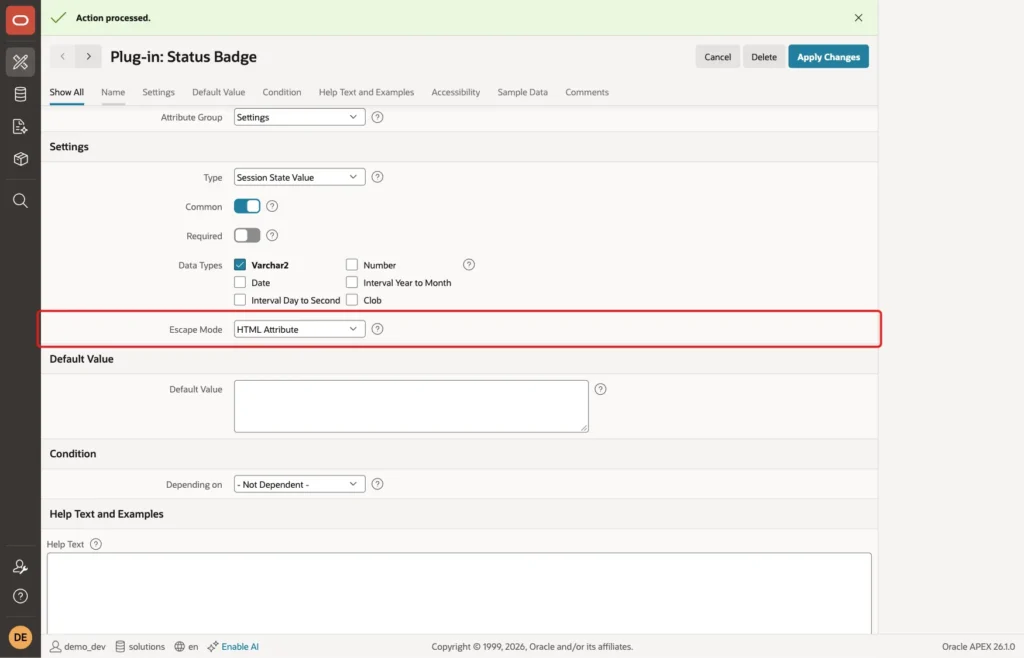Click the Enable AI link

[x=240, y=646]
